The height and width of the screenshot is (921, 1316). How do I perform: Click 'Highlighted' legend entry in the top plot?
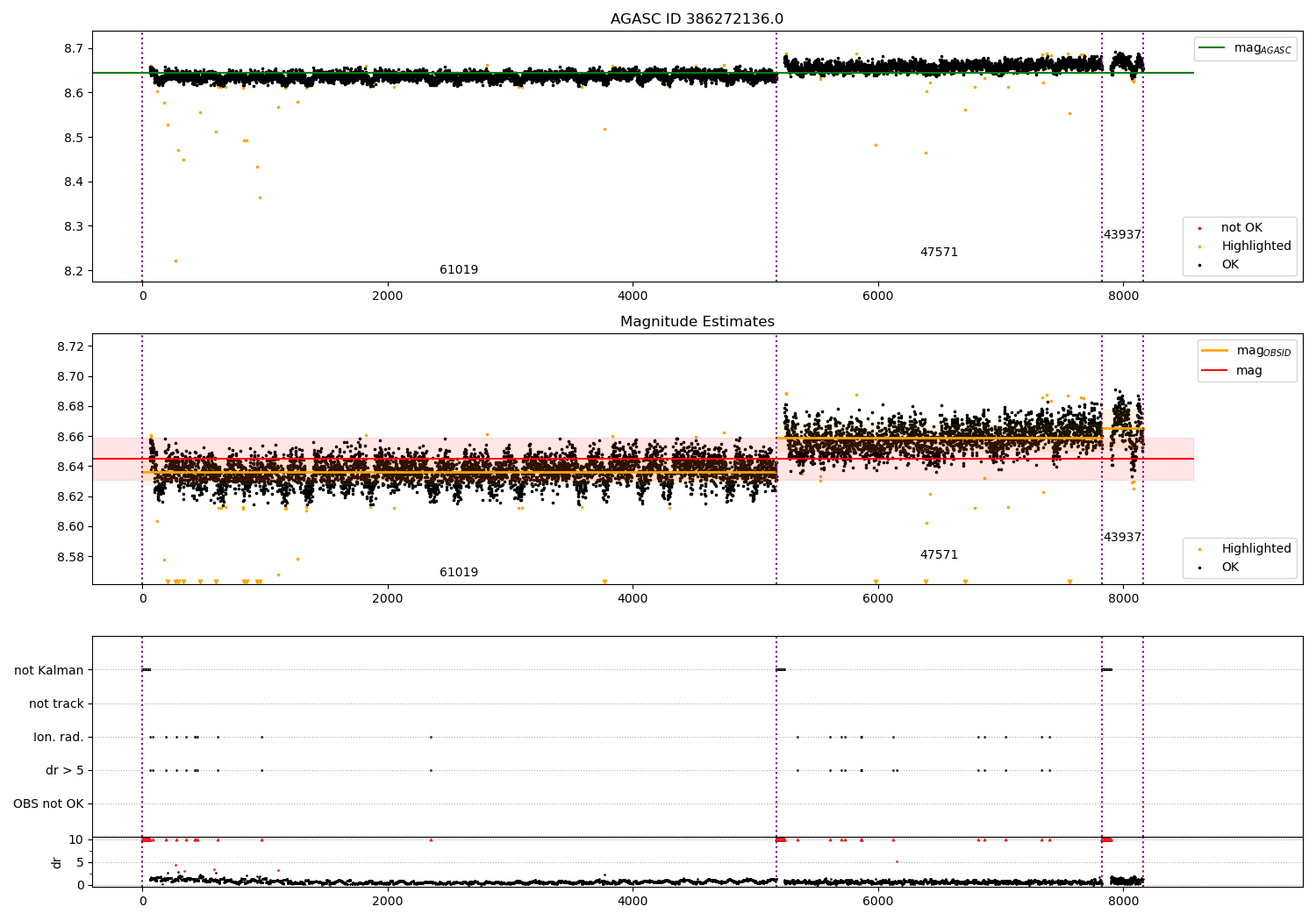pos(1256,246)
